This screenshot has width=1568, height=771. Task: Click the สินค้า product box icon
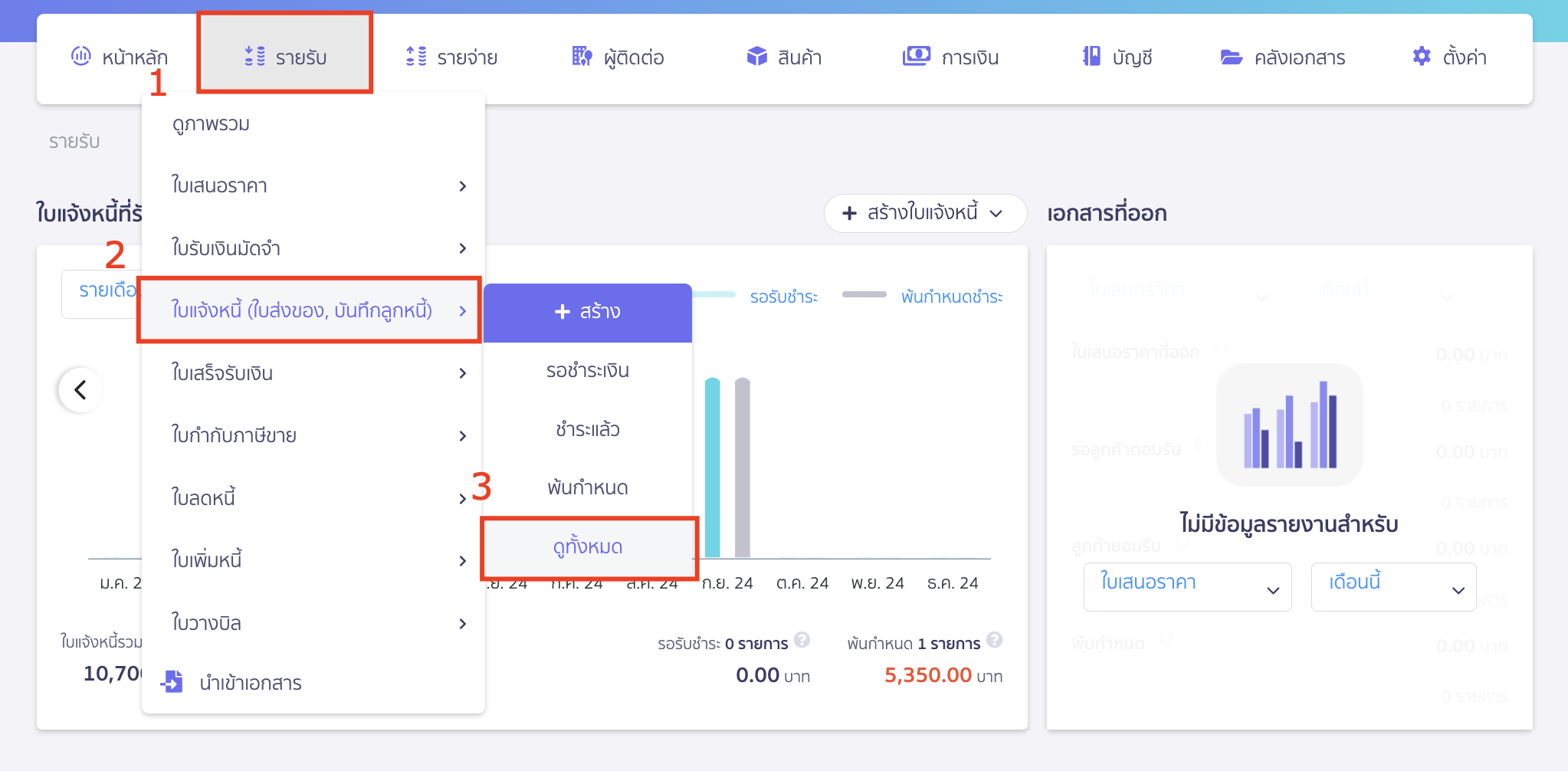tap(757, 56)
